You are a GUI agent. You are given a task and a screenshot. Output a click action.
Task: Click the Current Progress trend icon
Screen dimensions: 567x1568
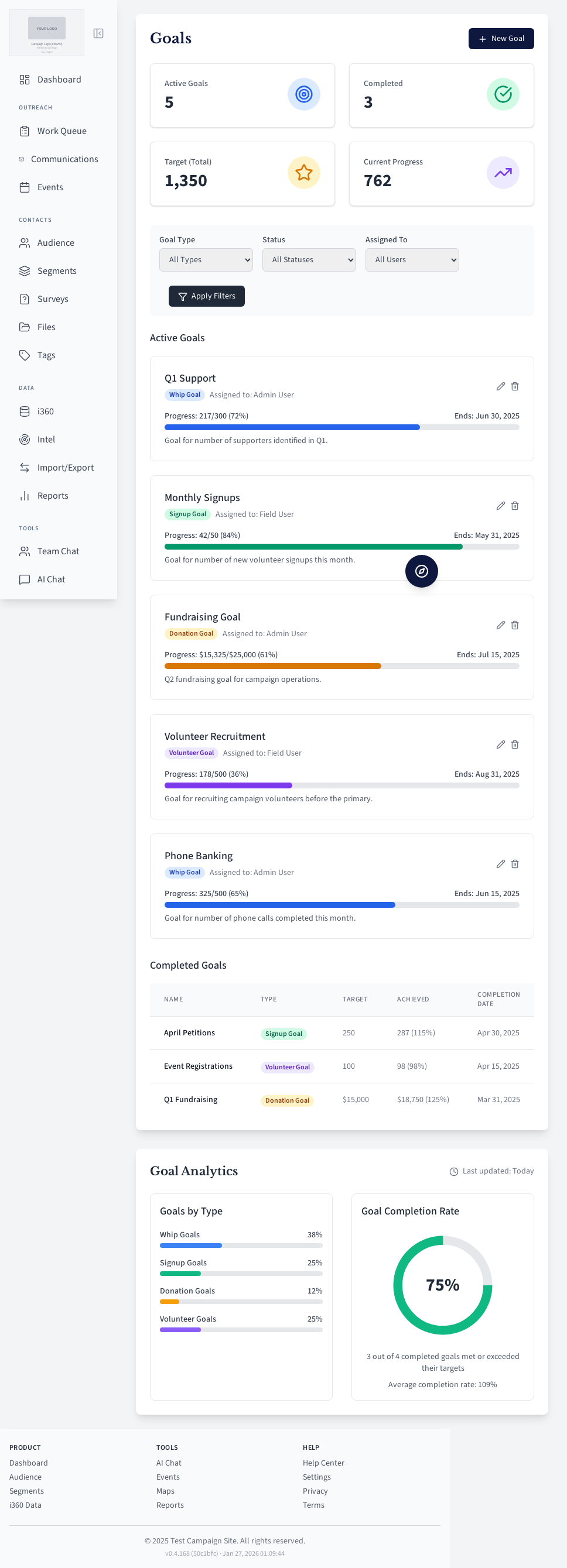coord(503,173)
